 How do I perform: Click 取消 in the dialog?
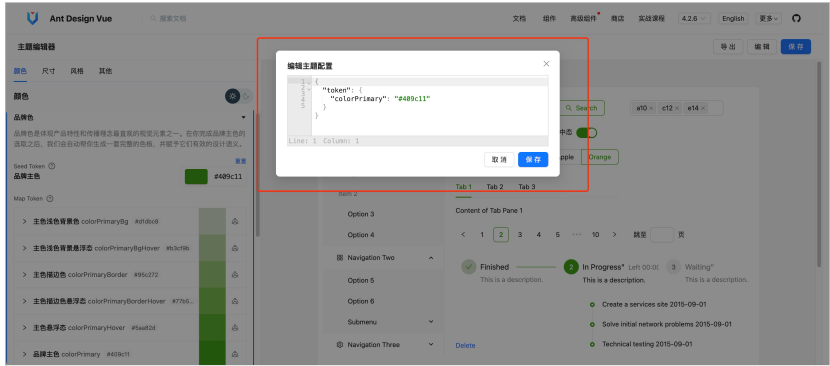point(499,159)
